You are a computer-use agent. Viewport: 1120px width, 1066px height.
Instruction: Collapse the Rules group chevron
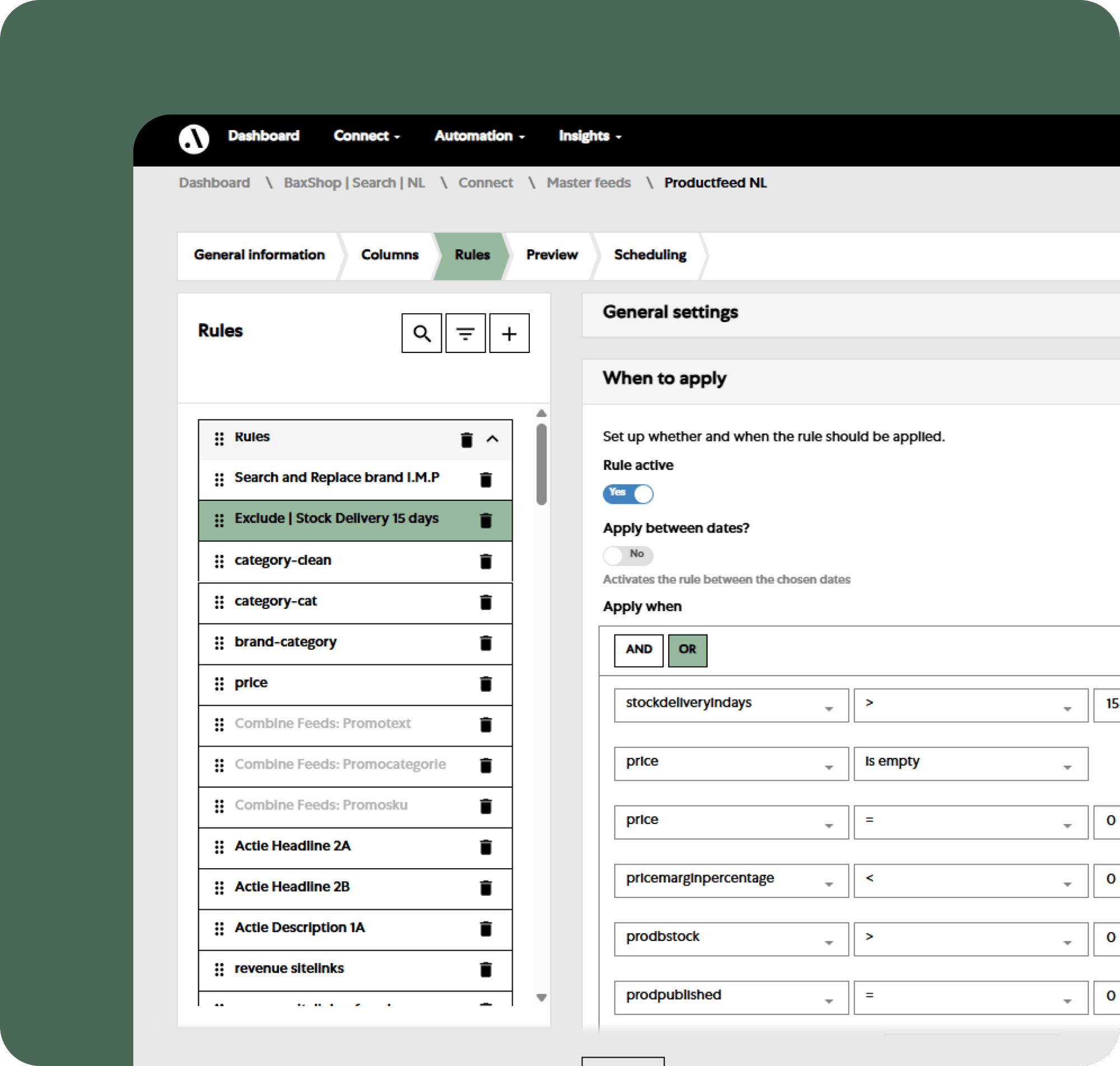[x=492, y=439]
